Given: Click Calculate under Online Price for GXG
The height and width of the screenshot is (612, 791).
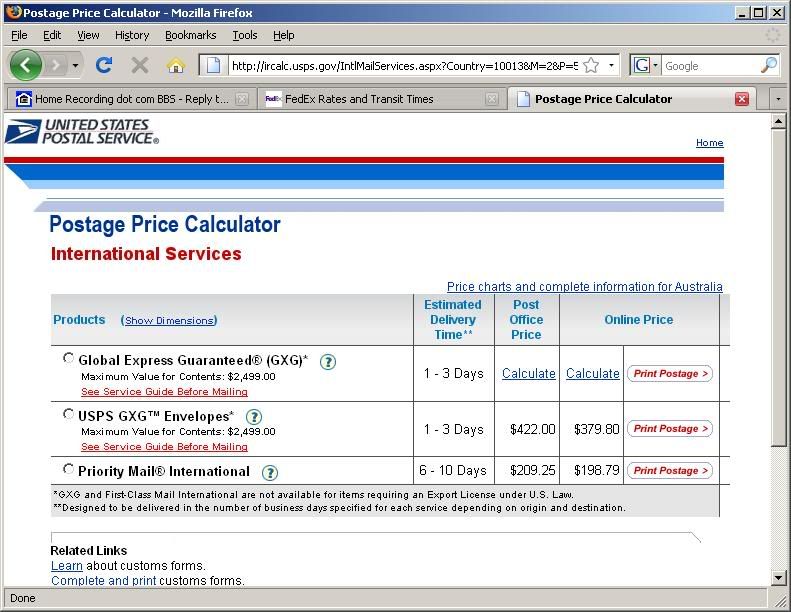Looking at the screenshot, I should point(592,373).
